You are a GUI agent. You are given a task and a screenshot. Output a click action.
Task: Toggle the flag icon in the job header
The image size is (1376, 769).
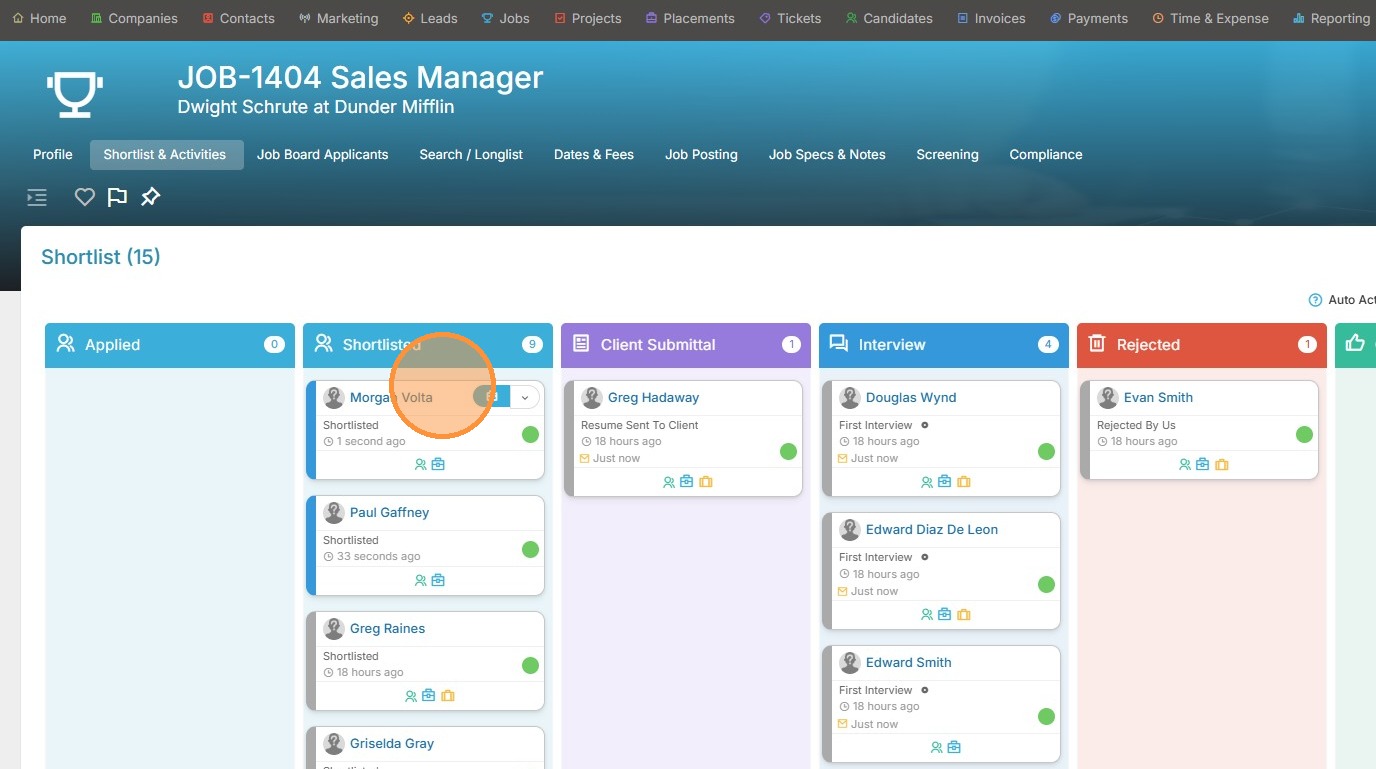[x=117, y=197]
